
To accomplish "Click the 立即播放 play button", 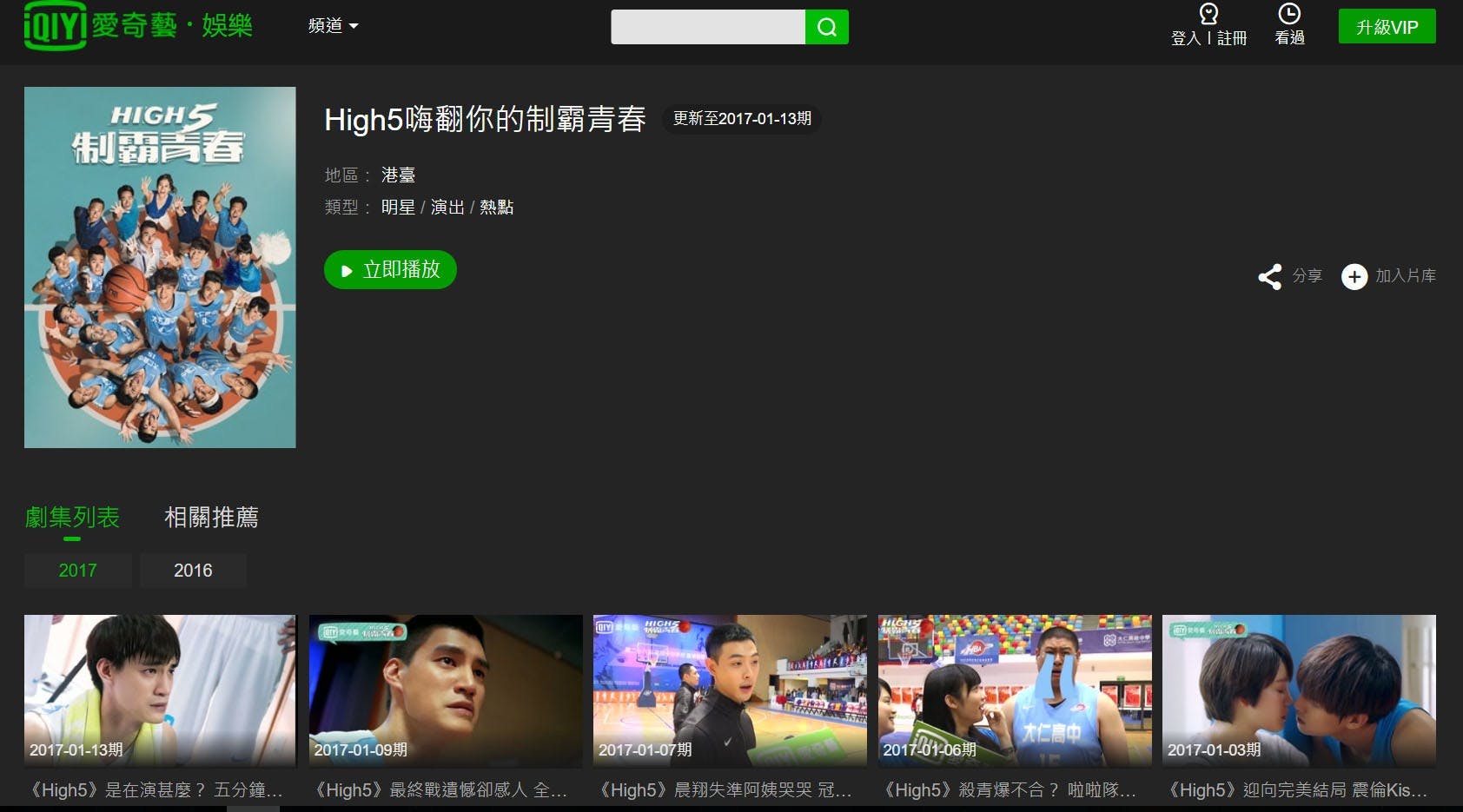I will 390,270.
